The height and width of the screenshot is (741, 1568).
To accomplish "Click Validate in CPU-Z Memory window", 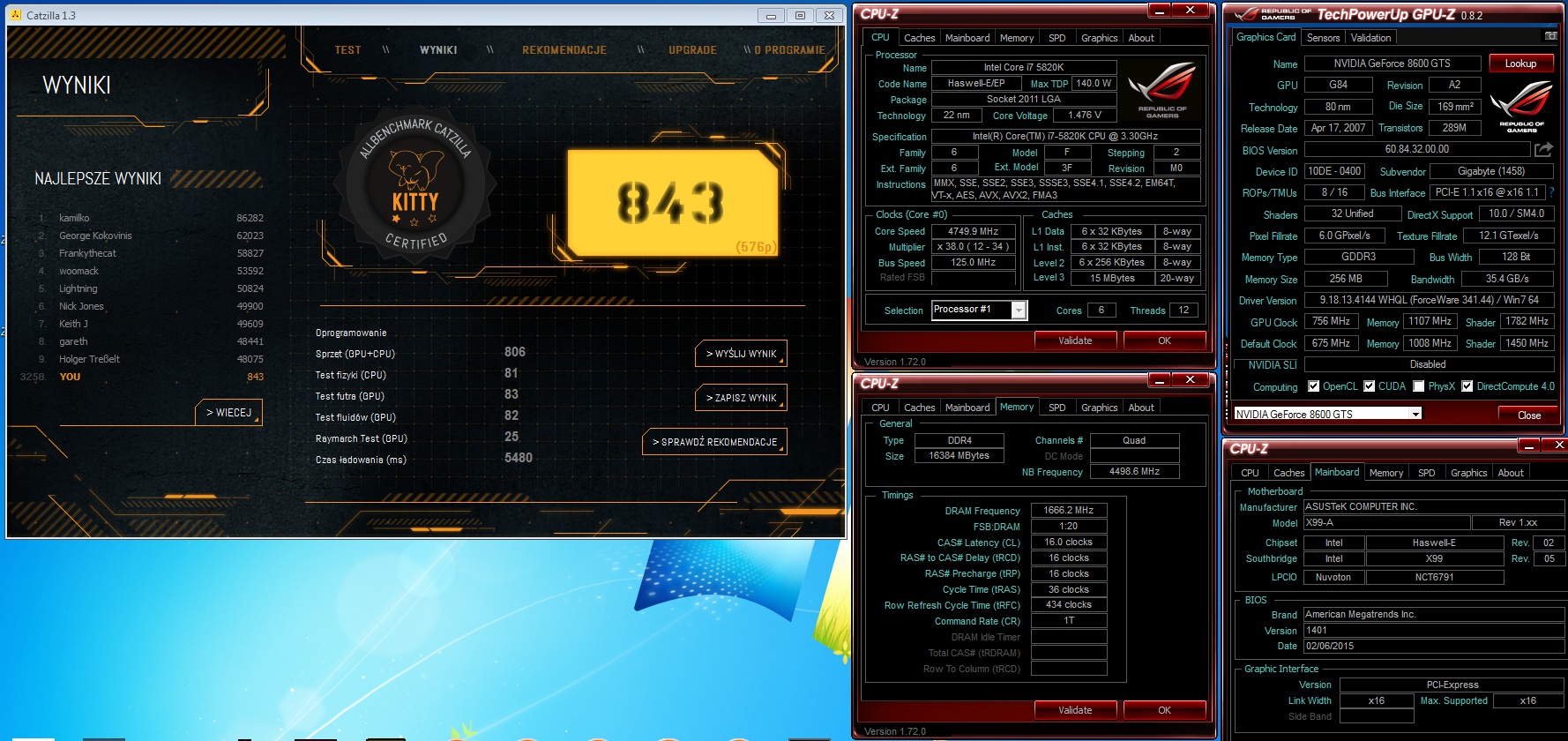I will [1075, 710].
